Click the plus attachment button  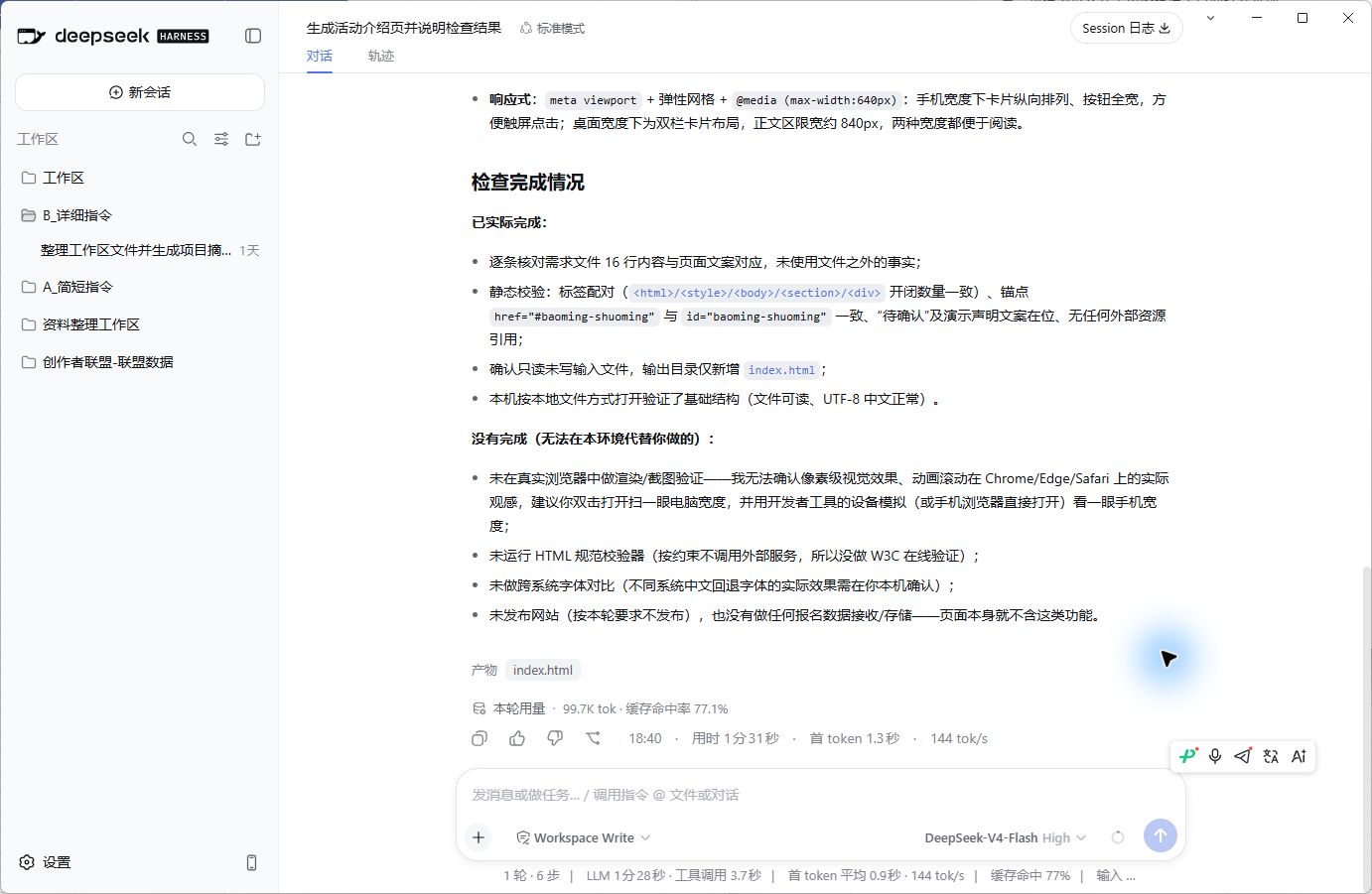479,837
